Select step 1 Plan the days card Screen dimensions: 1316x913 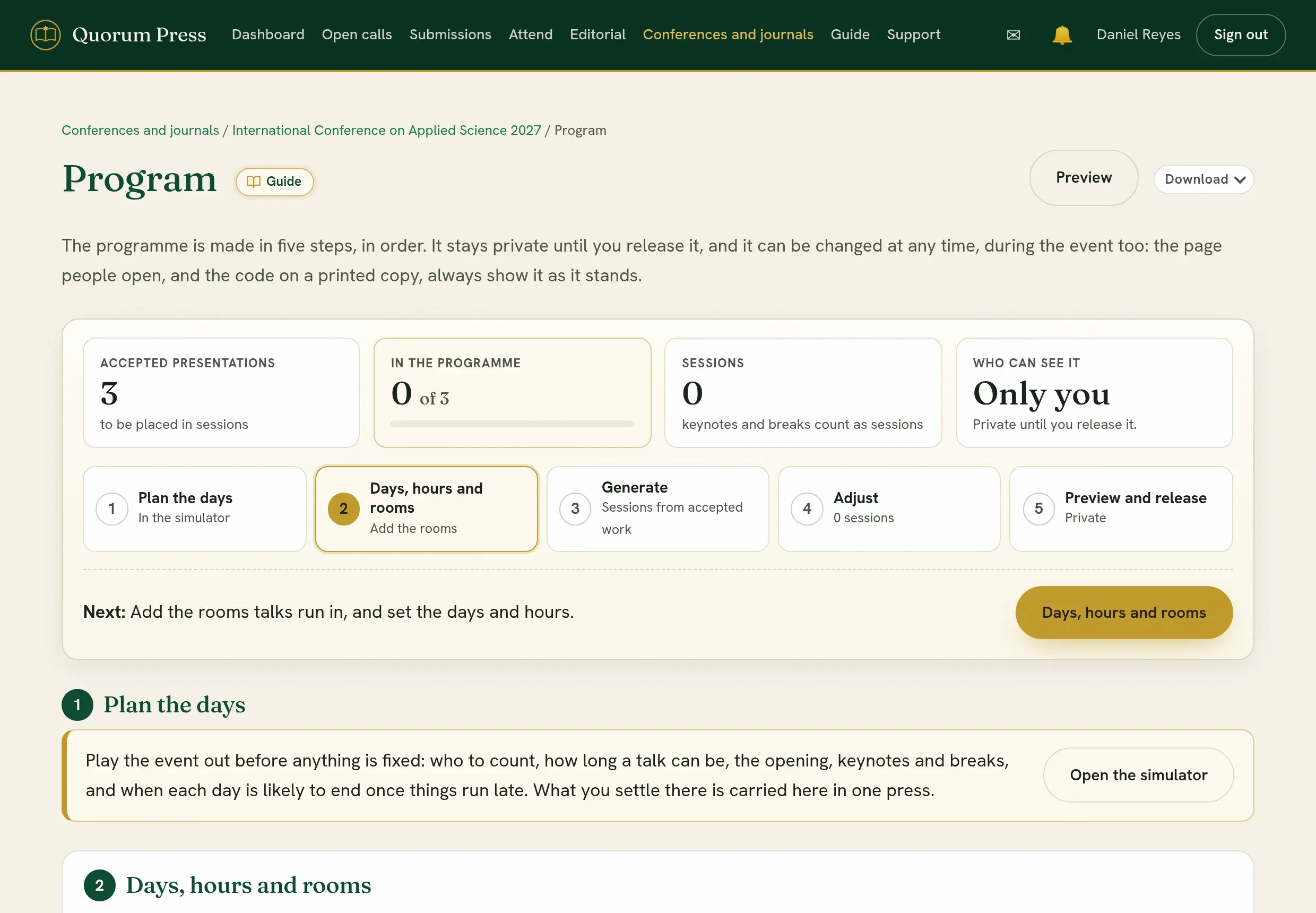point(194,509)
